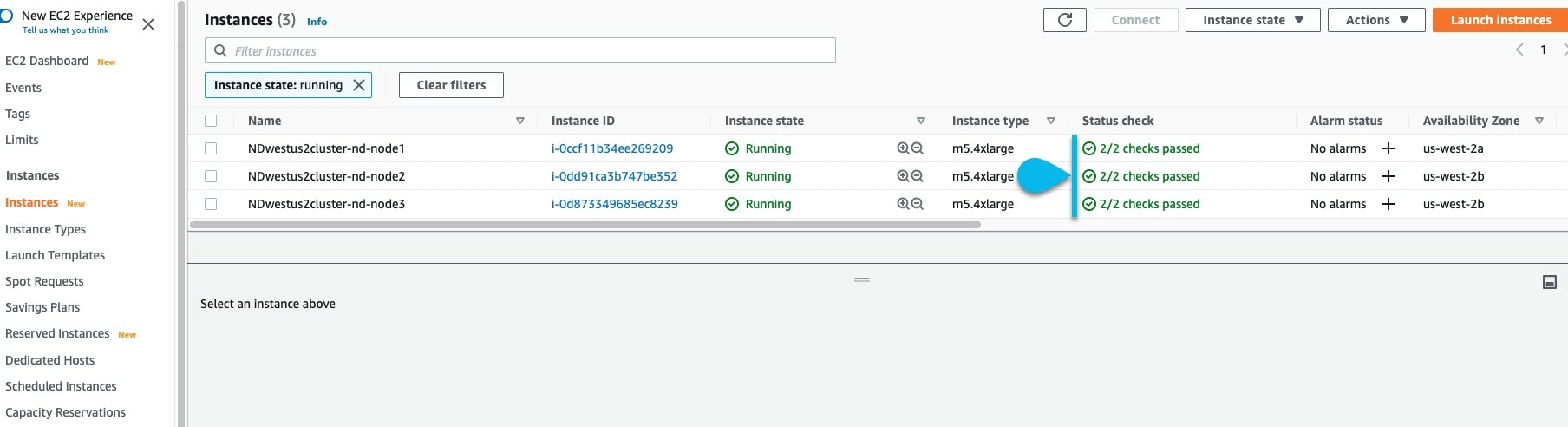The height and width of the screenshot is (427, 1568).
Task: Zoom out filter icon for node1 Running state
Action: tap(917, 148)
